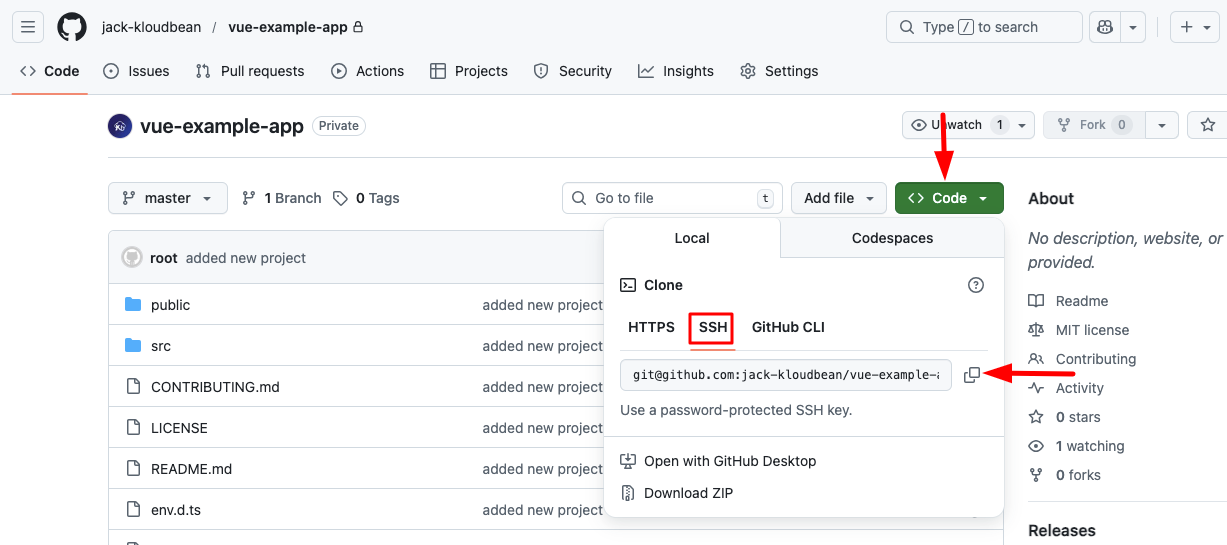The width and height of the screenshot is (1227, 545).
Task: Open the LICENSE file
Action: 179,428
